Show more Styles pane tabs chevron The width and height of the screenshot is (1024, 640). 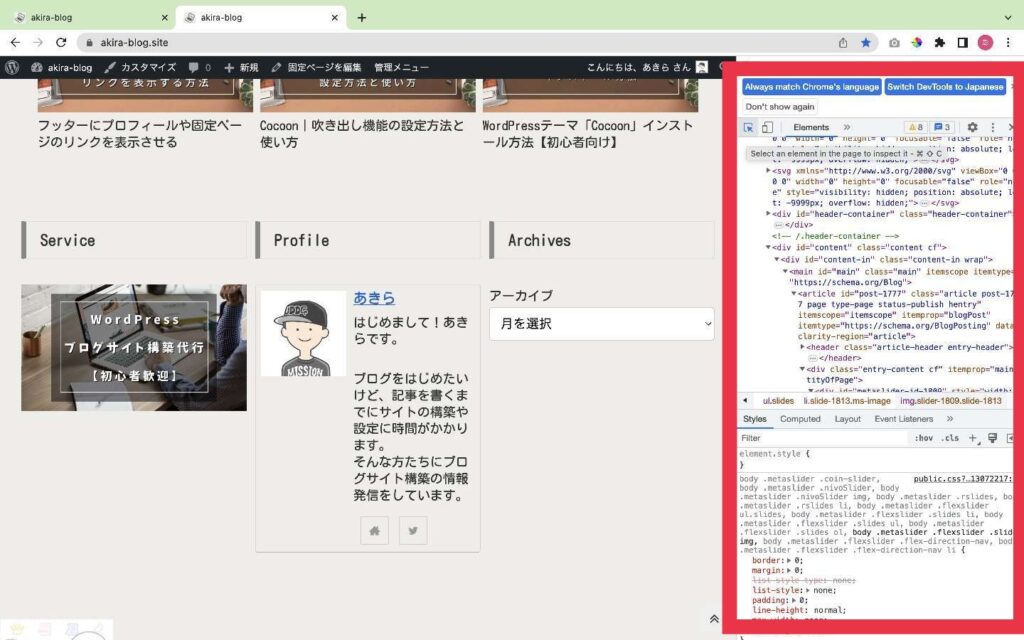click(x=950, y=419)
